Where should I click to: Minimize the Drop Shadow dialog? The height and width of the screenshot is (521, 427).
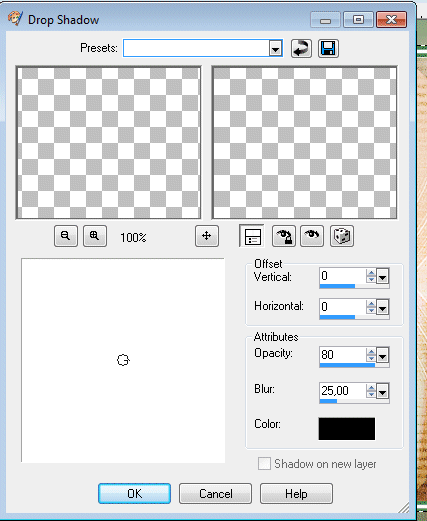click(325, 20)
